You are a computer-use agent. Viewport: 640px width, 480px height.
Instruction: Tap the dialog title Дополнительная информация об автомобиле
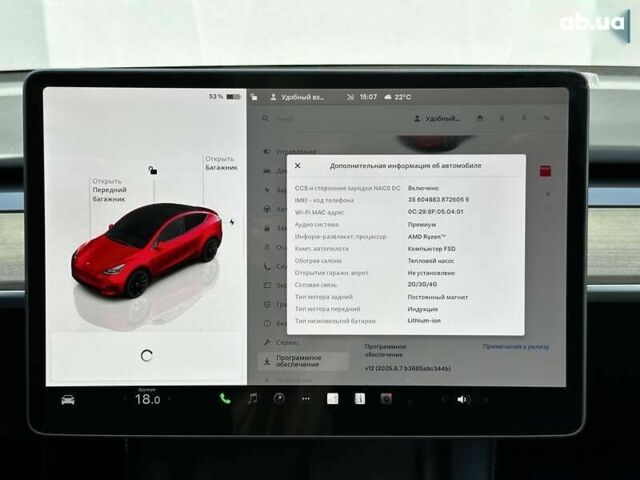tap(405, 165)
